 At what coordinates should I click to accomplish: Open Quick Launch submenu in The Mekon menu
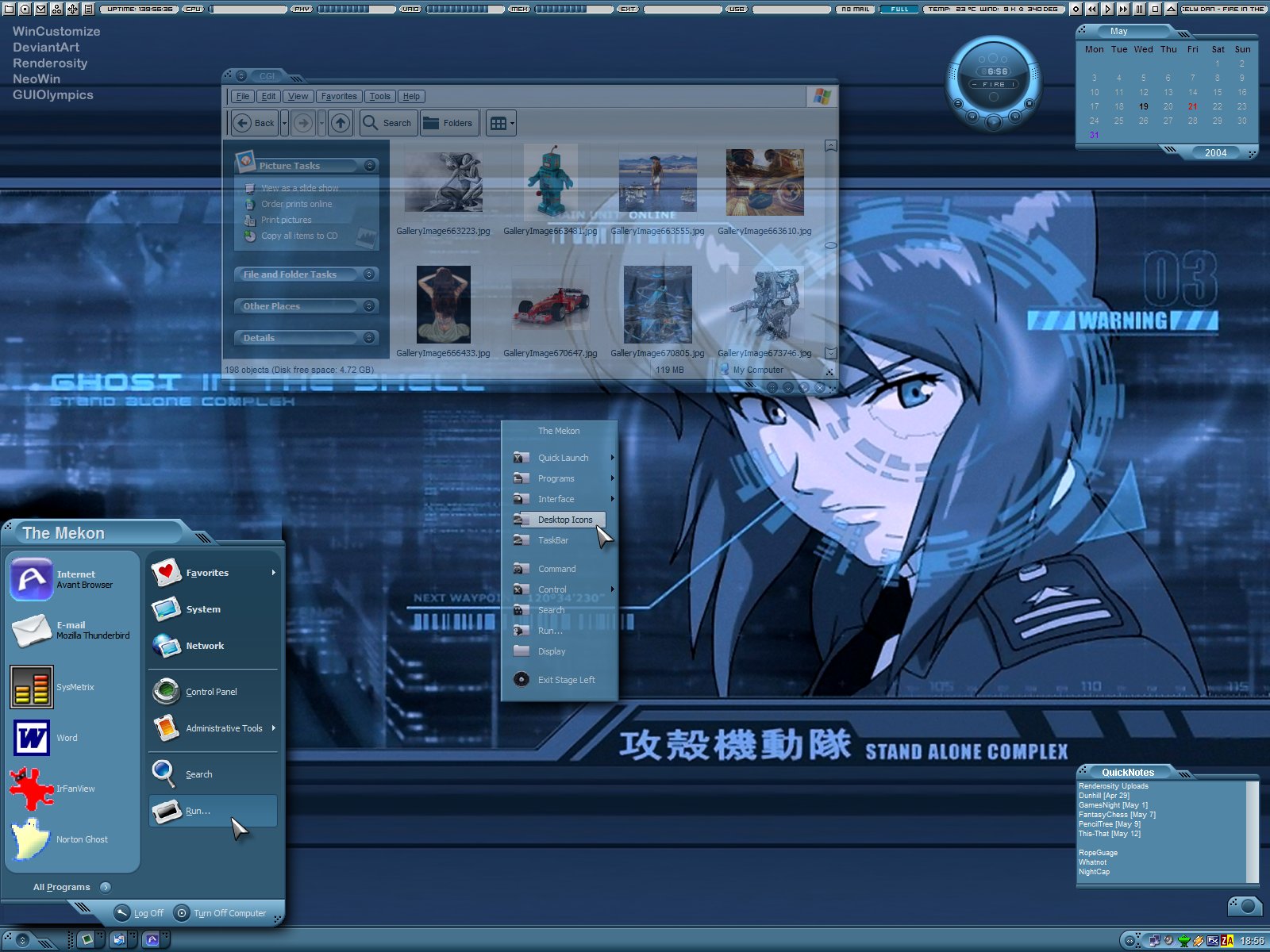(564, 458)
